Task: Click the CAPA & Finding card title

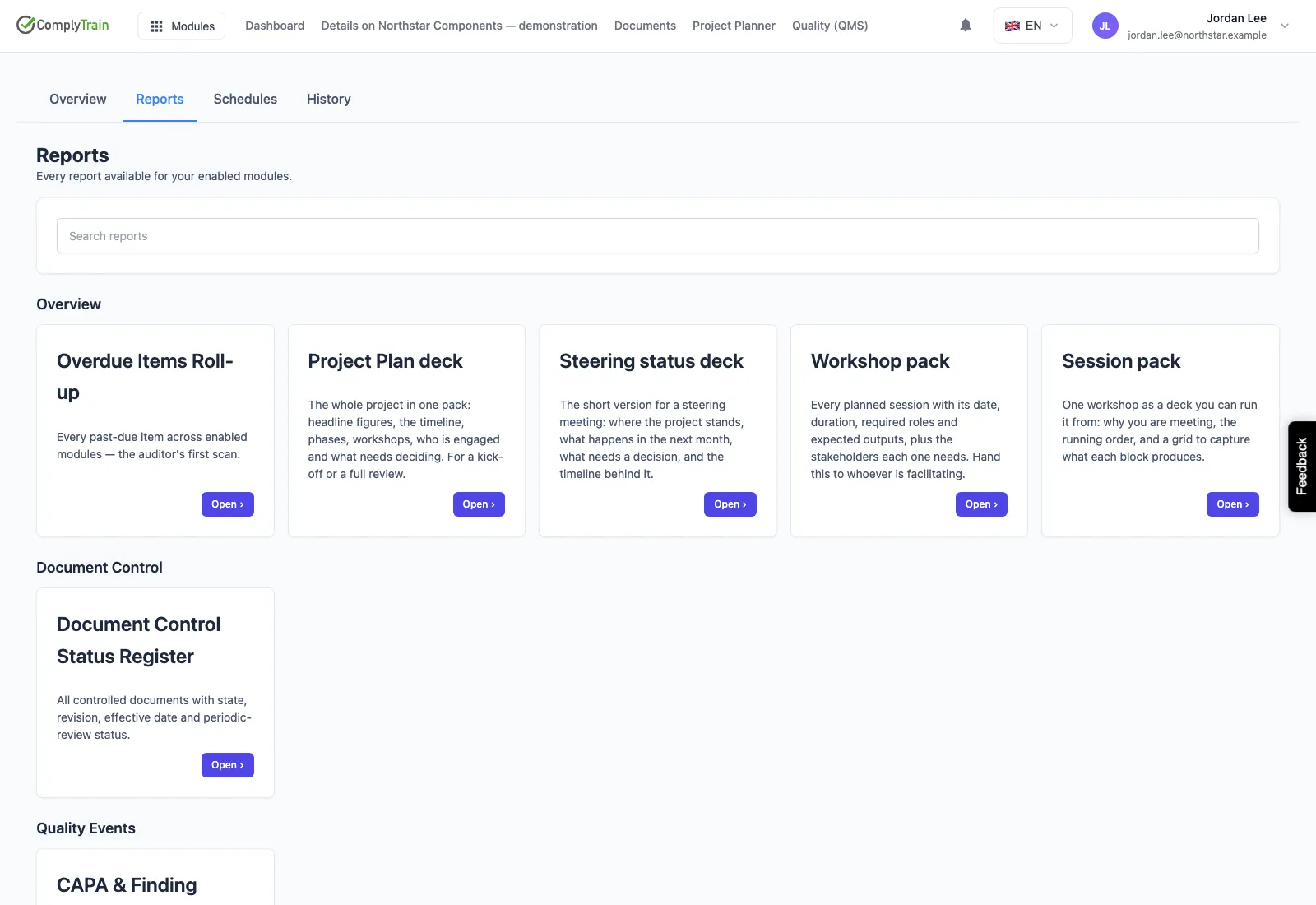Action: coord(127,885)
